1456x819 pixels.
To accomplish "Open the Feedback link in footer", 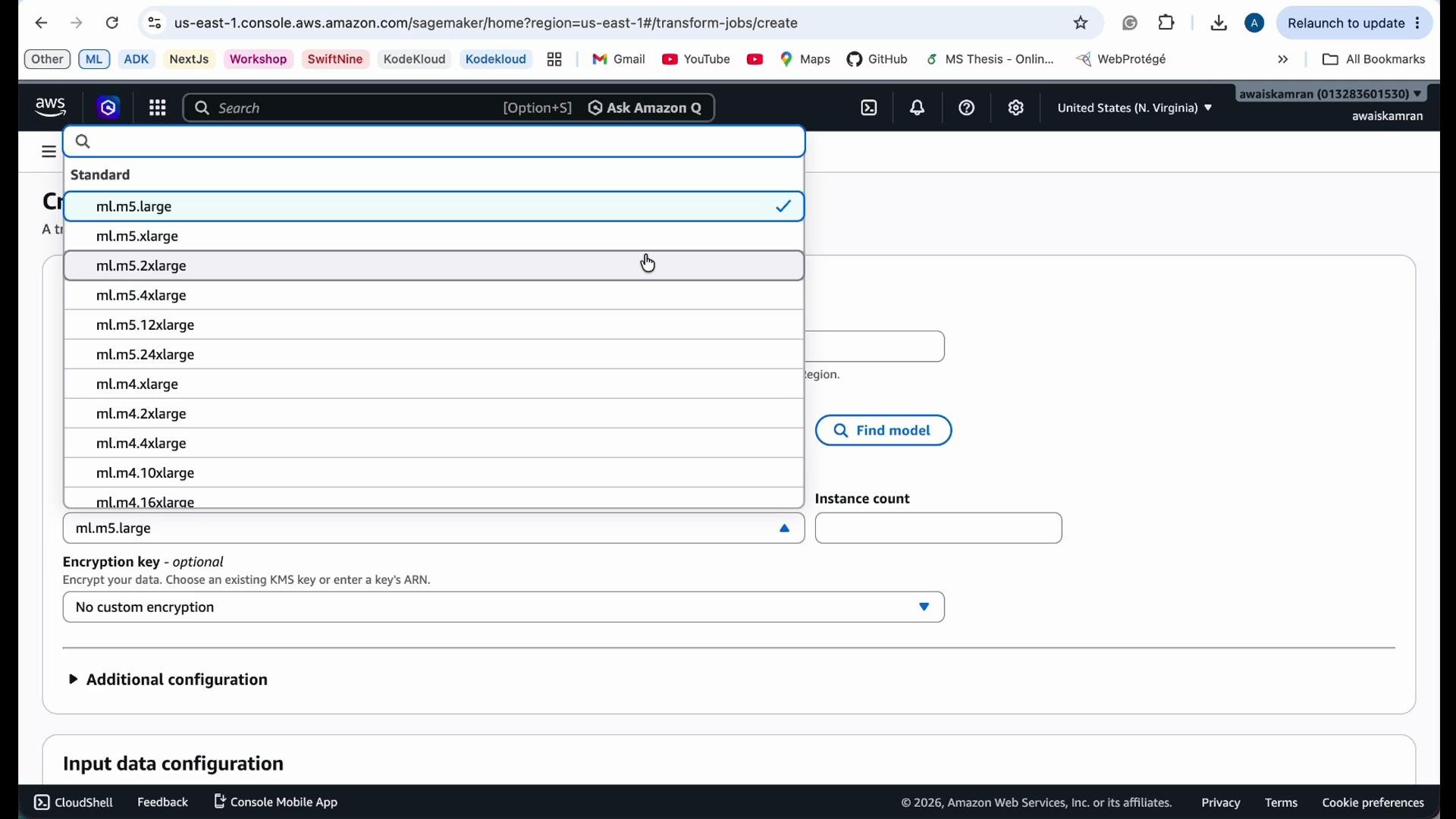I will pos(163,802).
